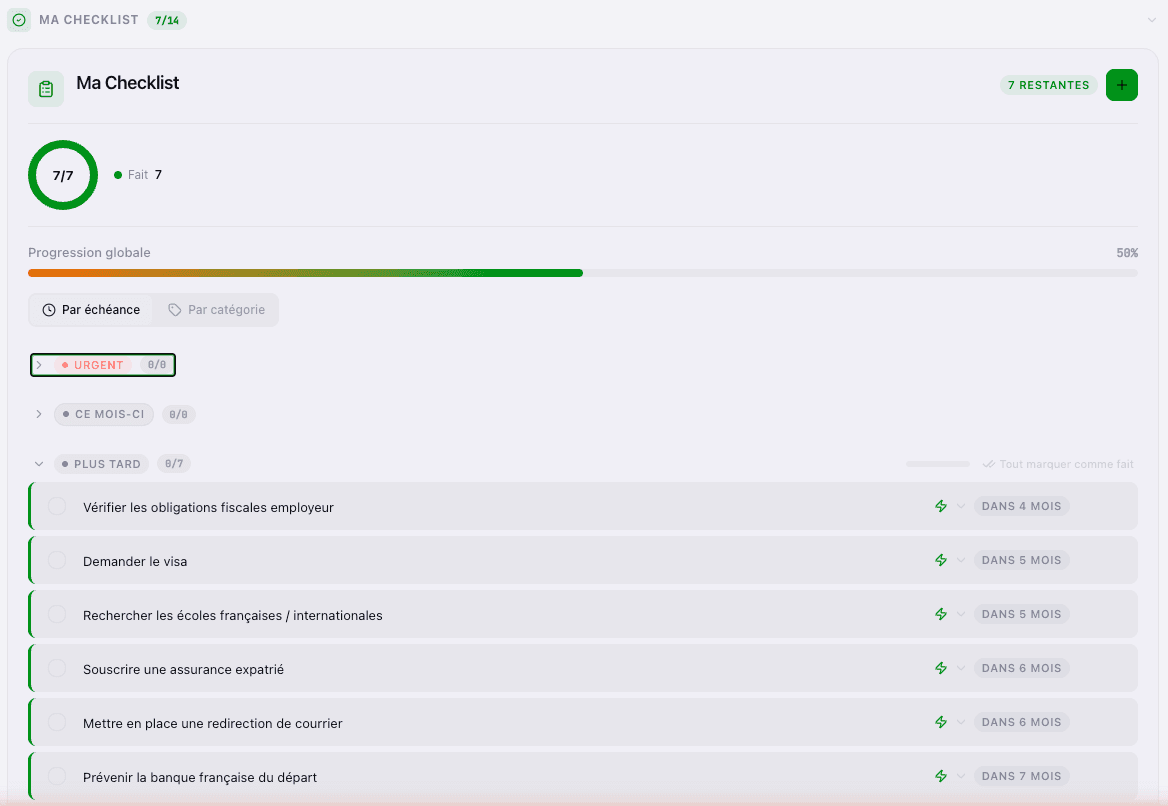Click the double-check icon near 'Tout marquer comme fait'
The height and width of the screenshot is (806, 1168).
pyautogui.click(x=990, y=464)
